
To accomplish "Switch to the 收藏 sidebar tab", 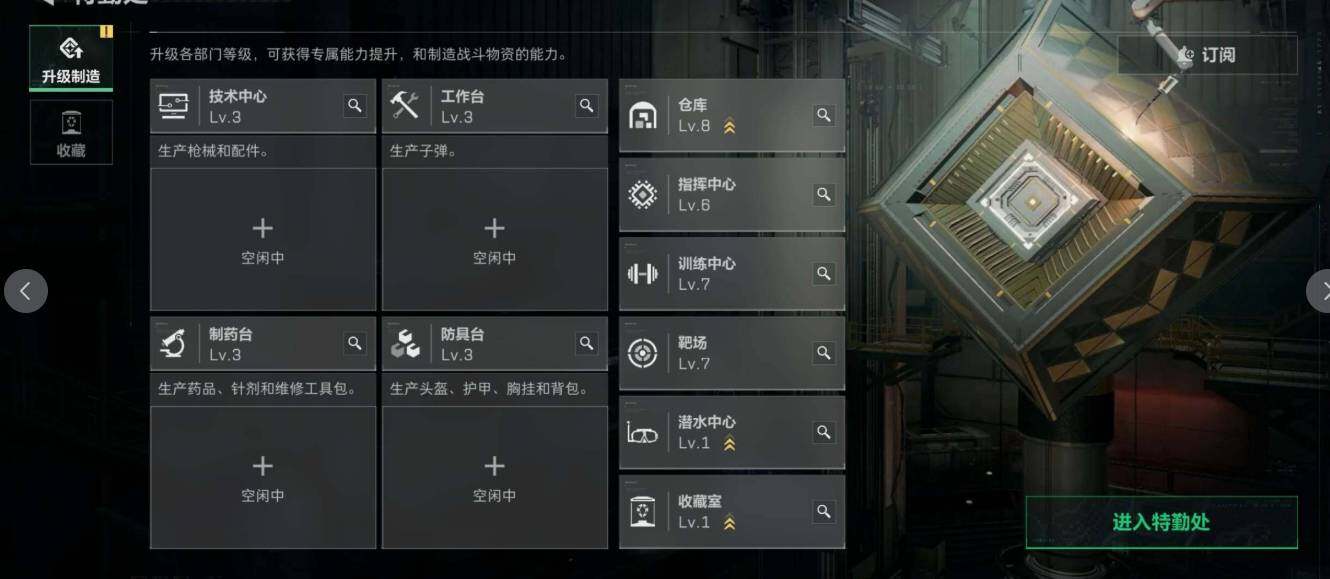I will coord(71,132).
